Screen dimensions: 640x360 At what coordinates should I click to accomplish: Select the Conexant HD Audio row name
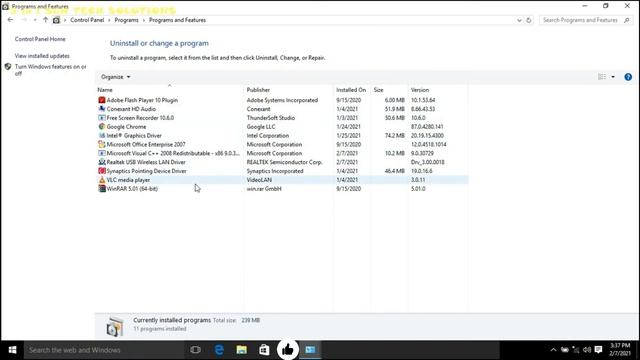131,109
